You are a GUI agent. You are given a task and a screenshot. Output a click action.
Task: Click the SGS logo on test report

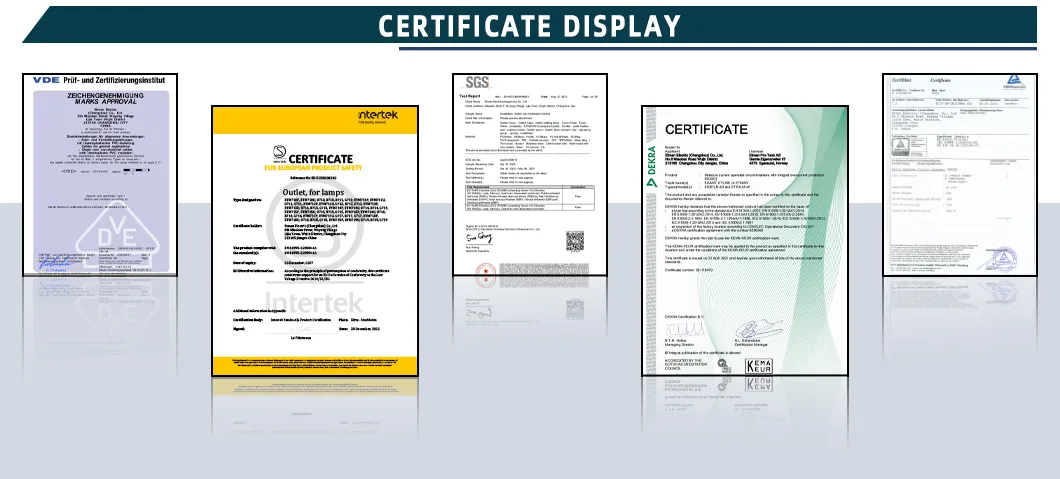[477, 82]
